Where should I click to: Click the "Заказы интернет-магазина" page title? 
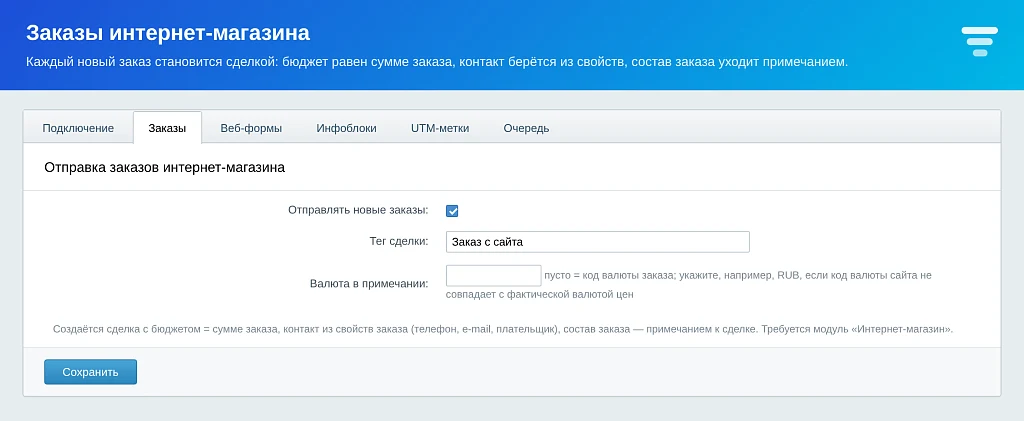pos(168,33)
